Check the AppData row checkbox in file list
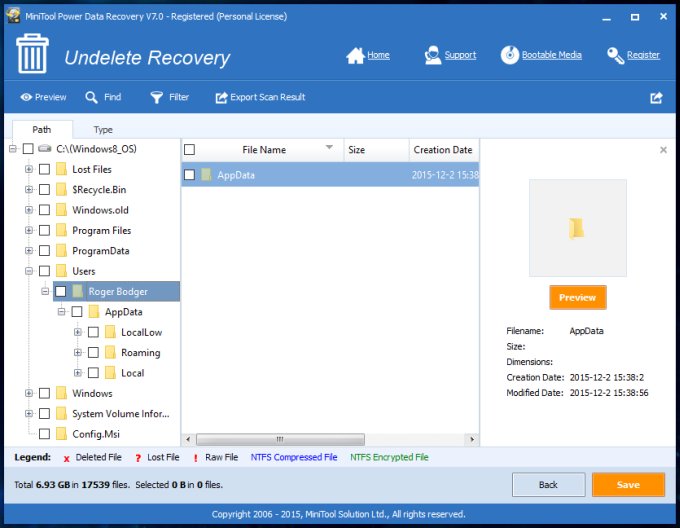 pyautogui.click(x=190, y=175)
